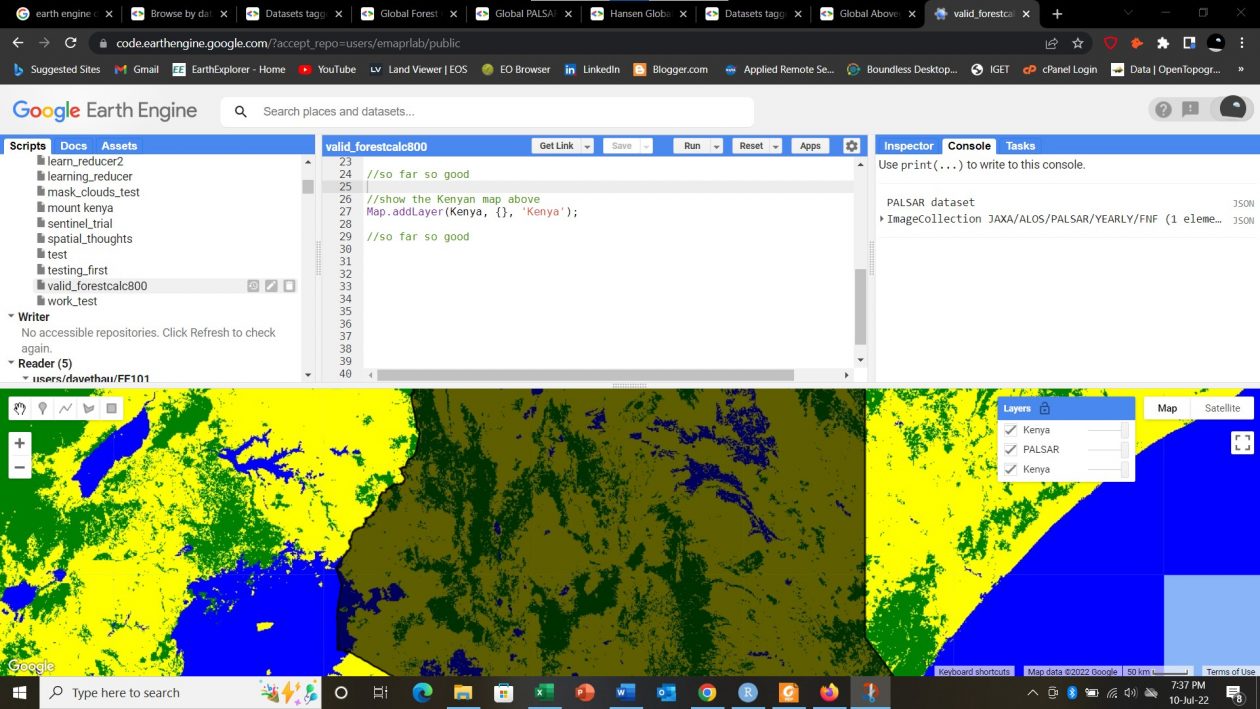Uncheck the Kenya layer listed below PALSAR
The height and width of the screenshot is (709, 1260).
click(1010, 470)
